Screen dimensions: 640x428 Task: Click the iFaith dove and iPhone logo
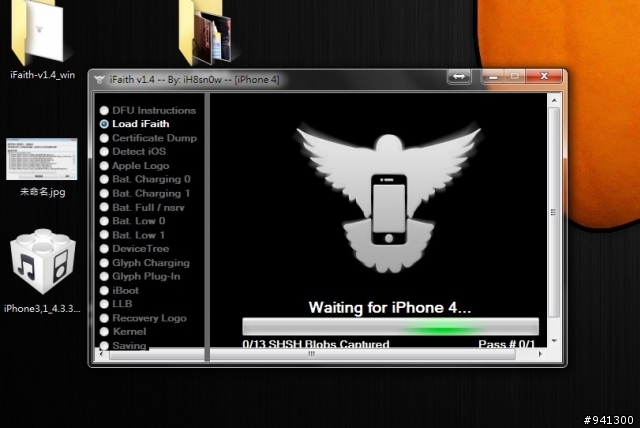[x=388, y=197]
